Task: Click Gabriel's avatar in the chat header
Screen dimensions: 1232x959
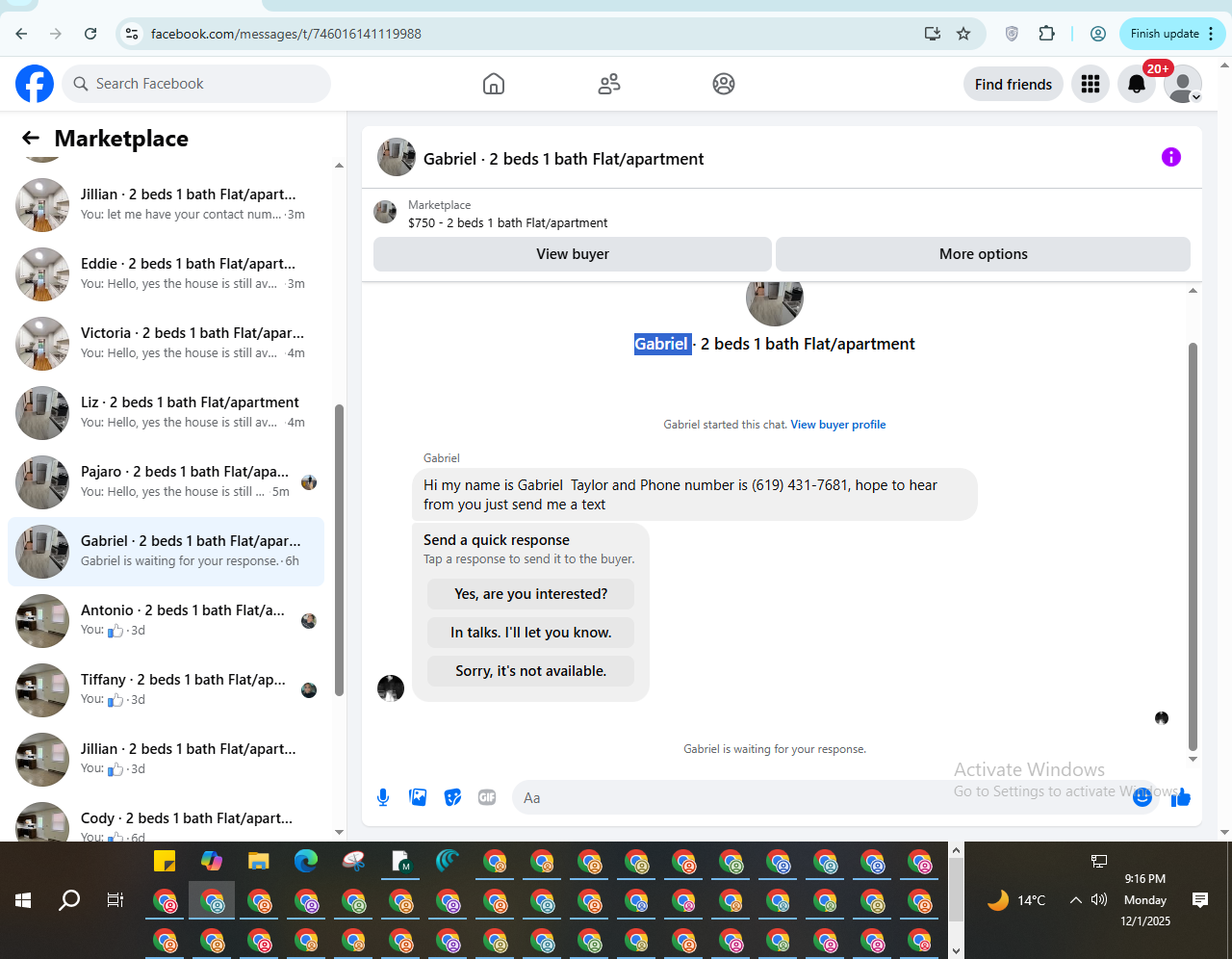Action: [x=397, y=158]
